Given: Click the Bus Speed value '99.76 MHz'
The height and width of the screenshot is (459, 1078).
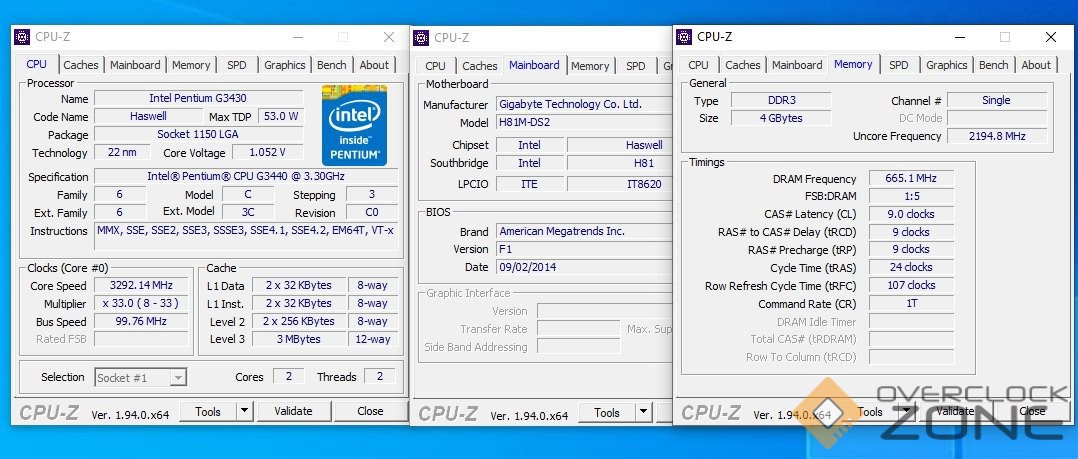Looking at the screenshot, I should (x=141, y=322).
